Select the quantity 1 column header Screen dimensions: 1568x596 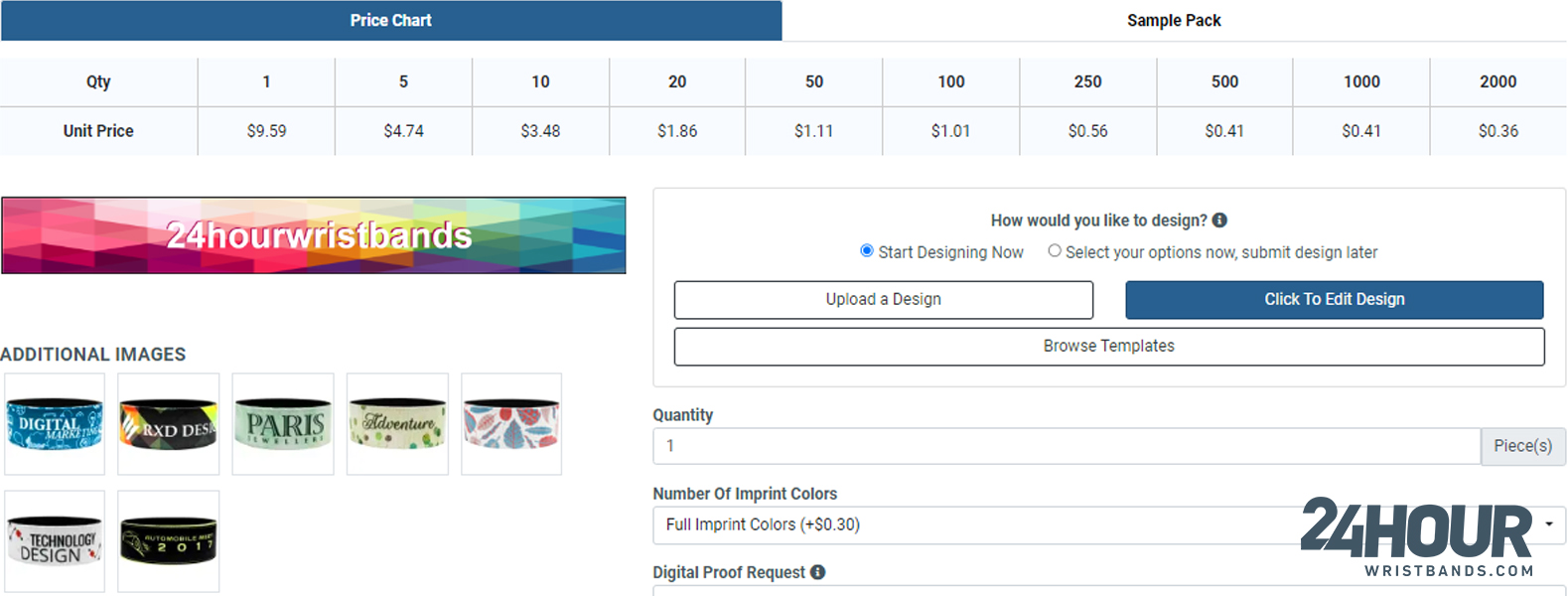tap(266, 82)
